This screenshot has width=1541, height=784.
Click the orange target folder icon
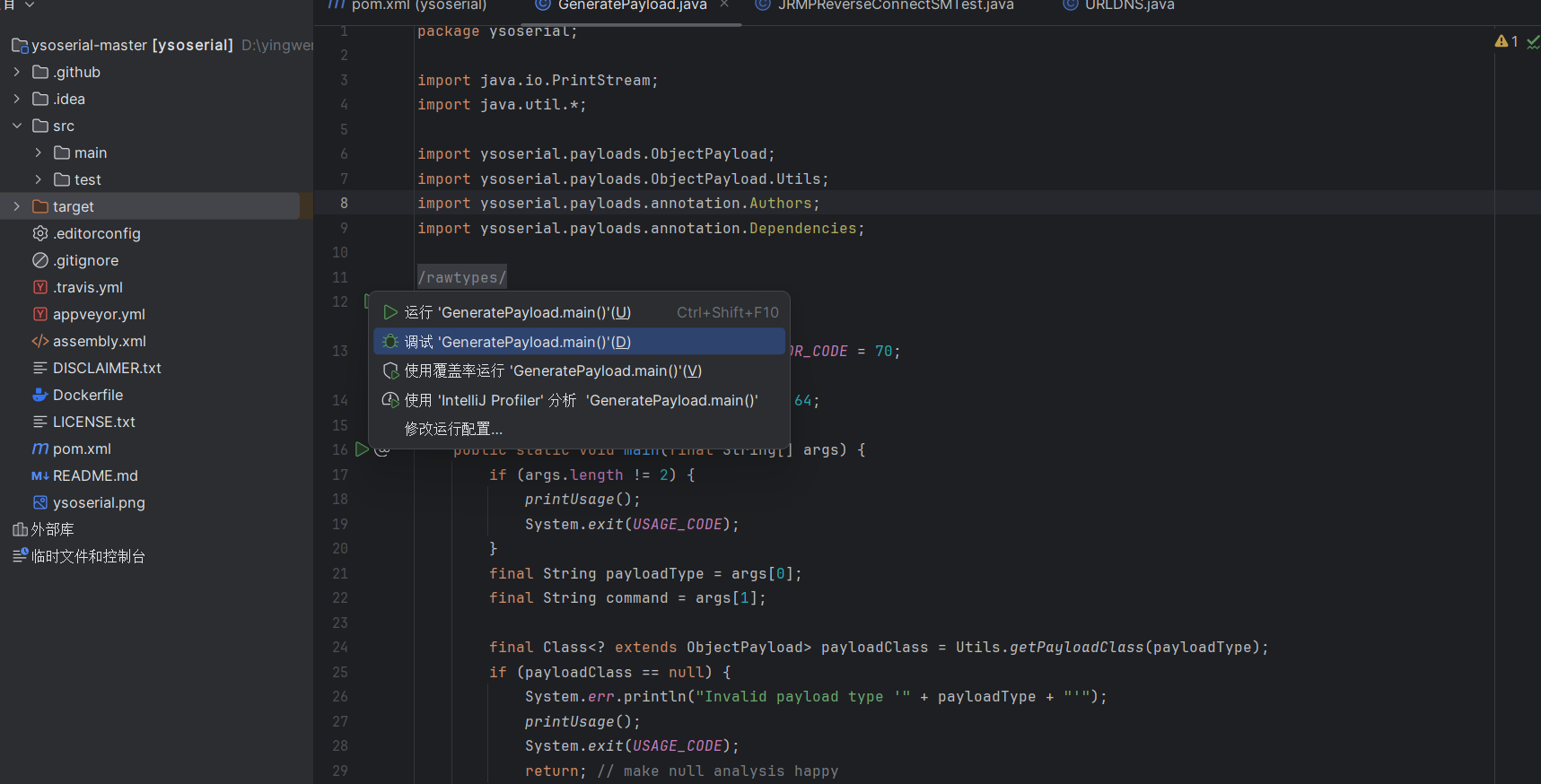tap(40, 206)
